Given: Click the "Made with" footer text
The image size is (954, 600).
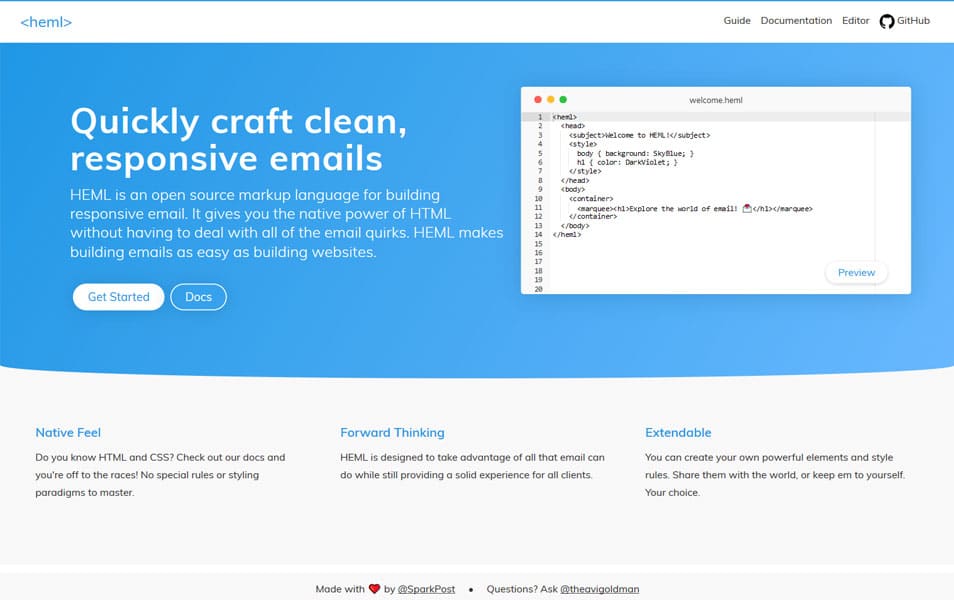Looking at the screenshot, I should 340,589.
